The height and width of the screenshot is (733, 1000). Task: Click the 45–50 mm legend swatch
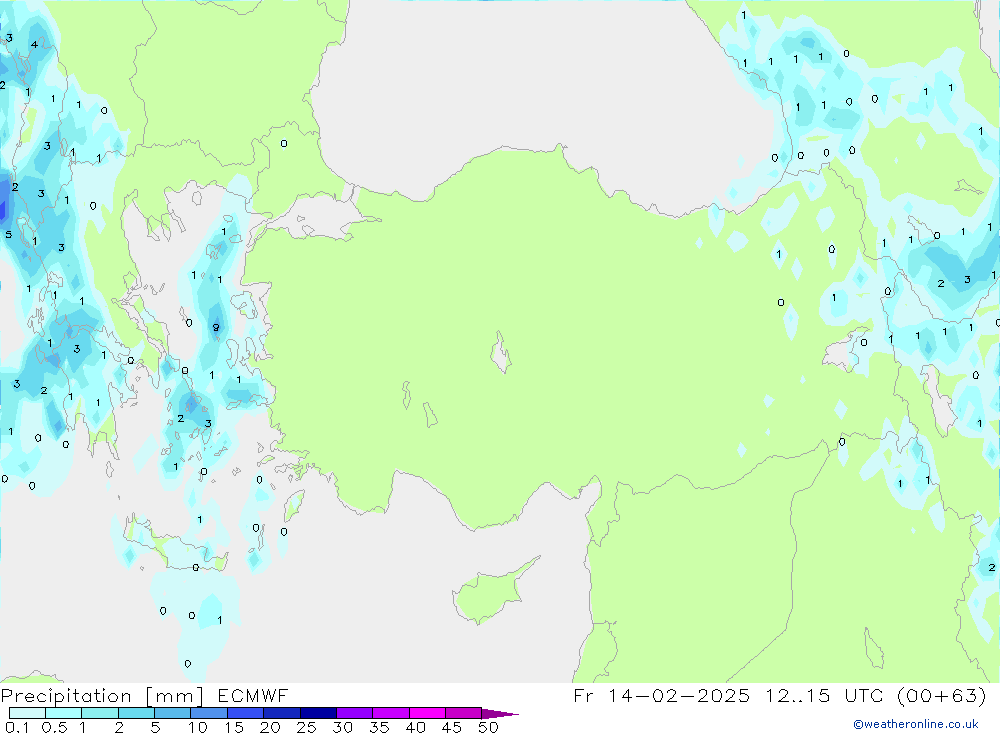(x=463, y=713)
